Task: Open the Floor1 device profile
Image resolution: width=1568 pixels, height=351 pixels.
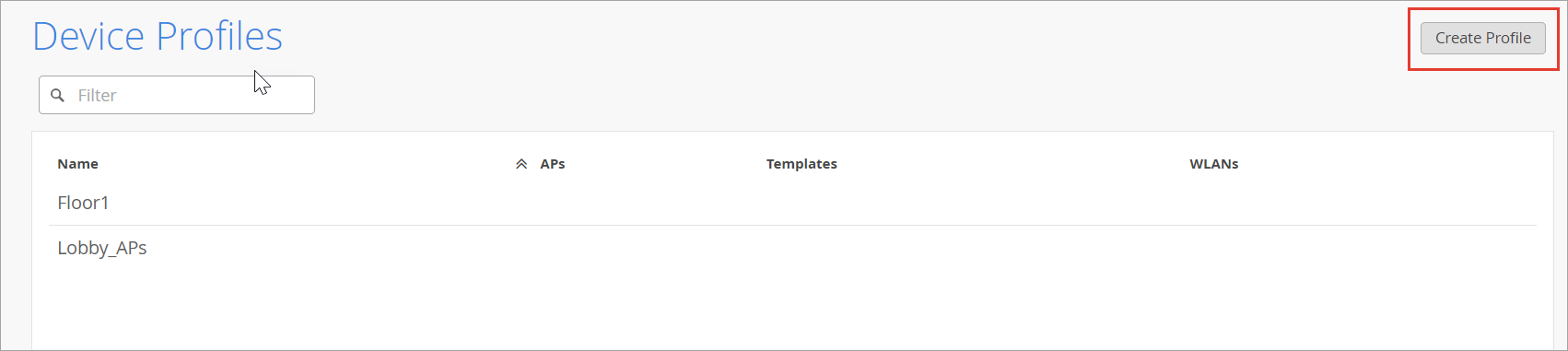Action: click(x=83, y=203)
